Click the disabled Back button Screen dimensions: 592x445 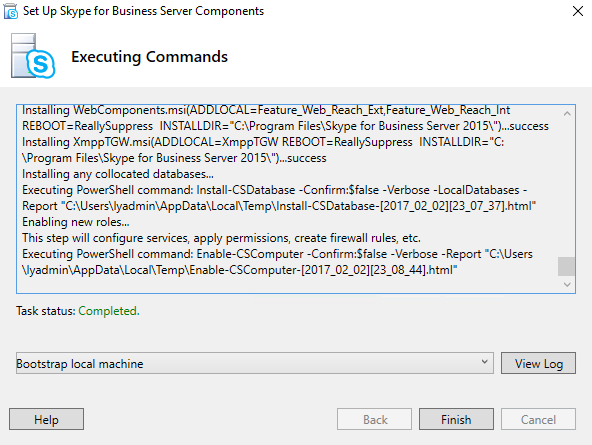tap(375, 419)
